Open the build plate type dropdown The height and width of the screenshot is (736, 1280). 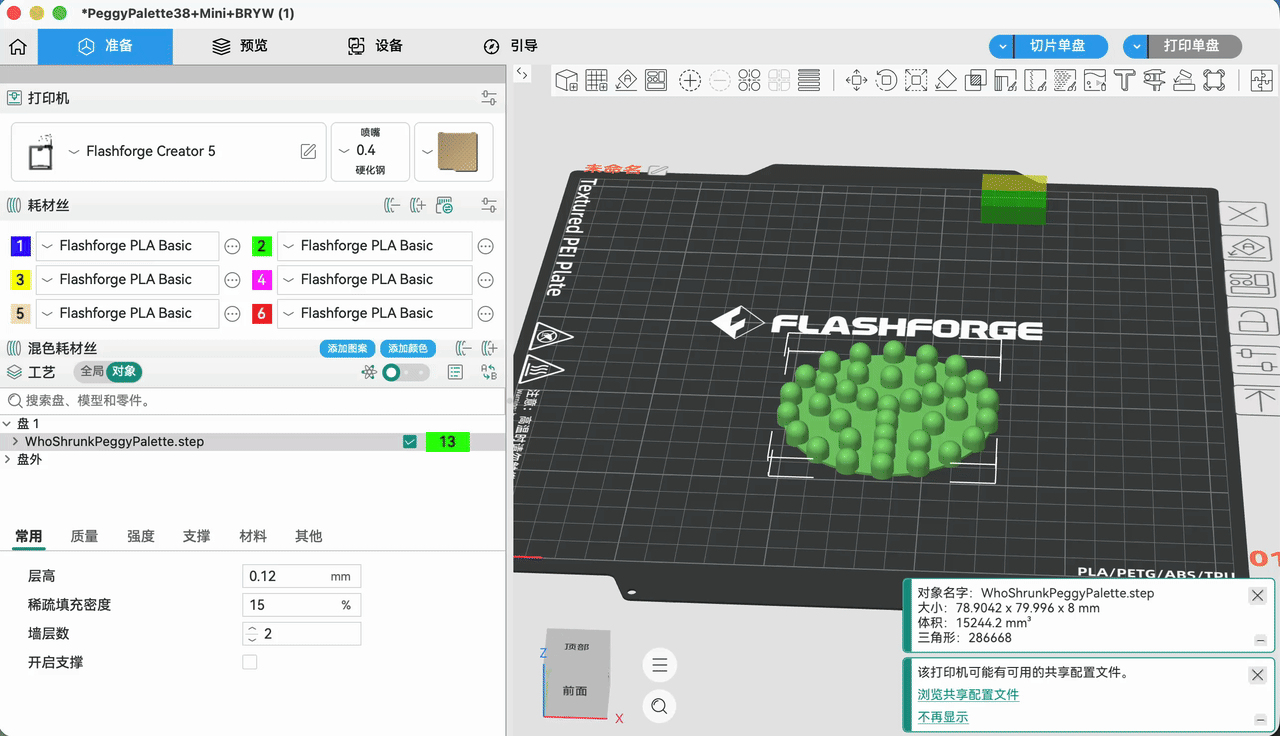[x=427, y=151]
